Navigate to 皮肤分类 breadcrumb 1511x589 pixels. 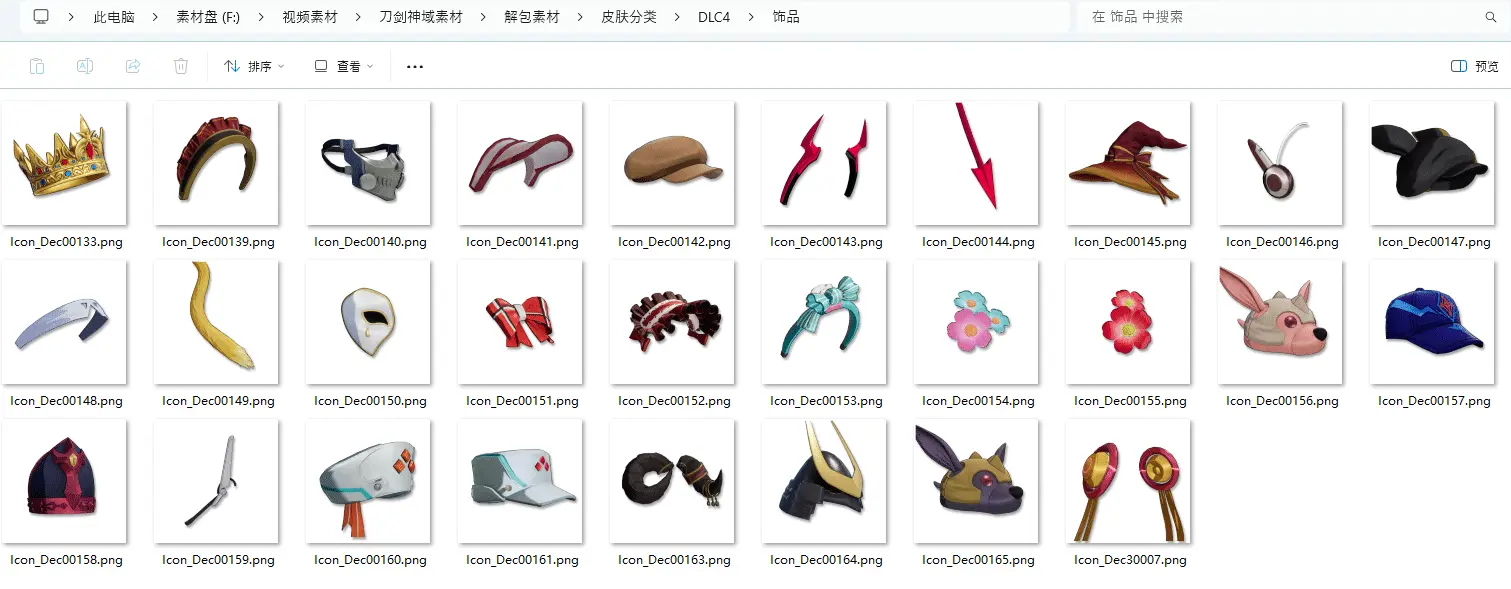coord(629,17)
